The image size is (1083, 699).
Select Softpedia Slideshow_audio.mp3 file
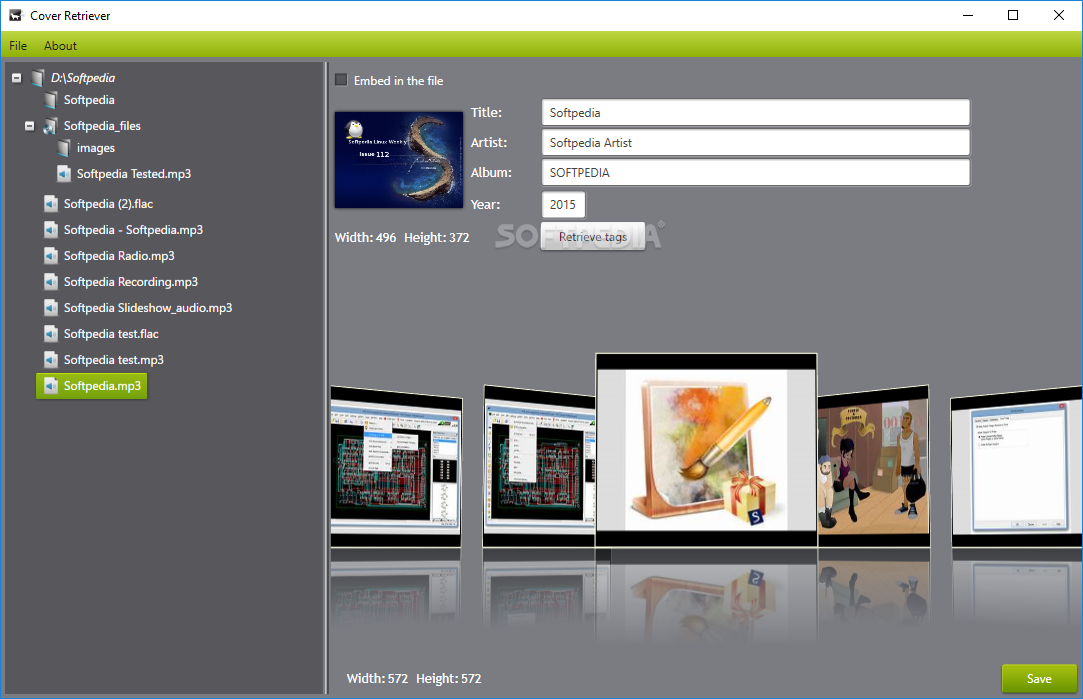click(x=148, y=308)
